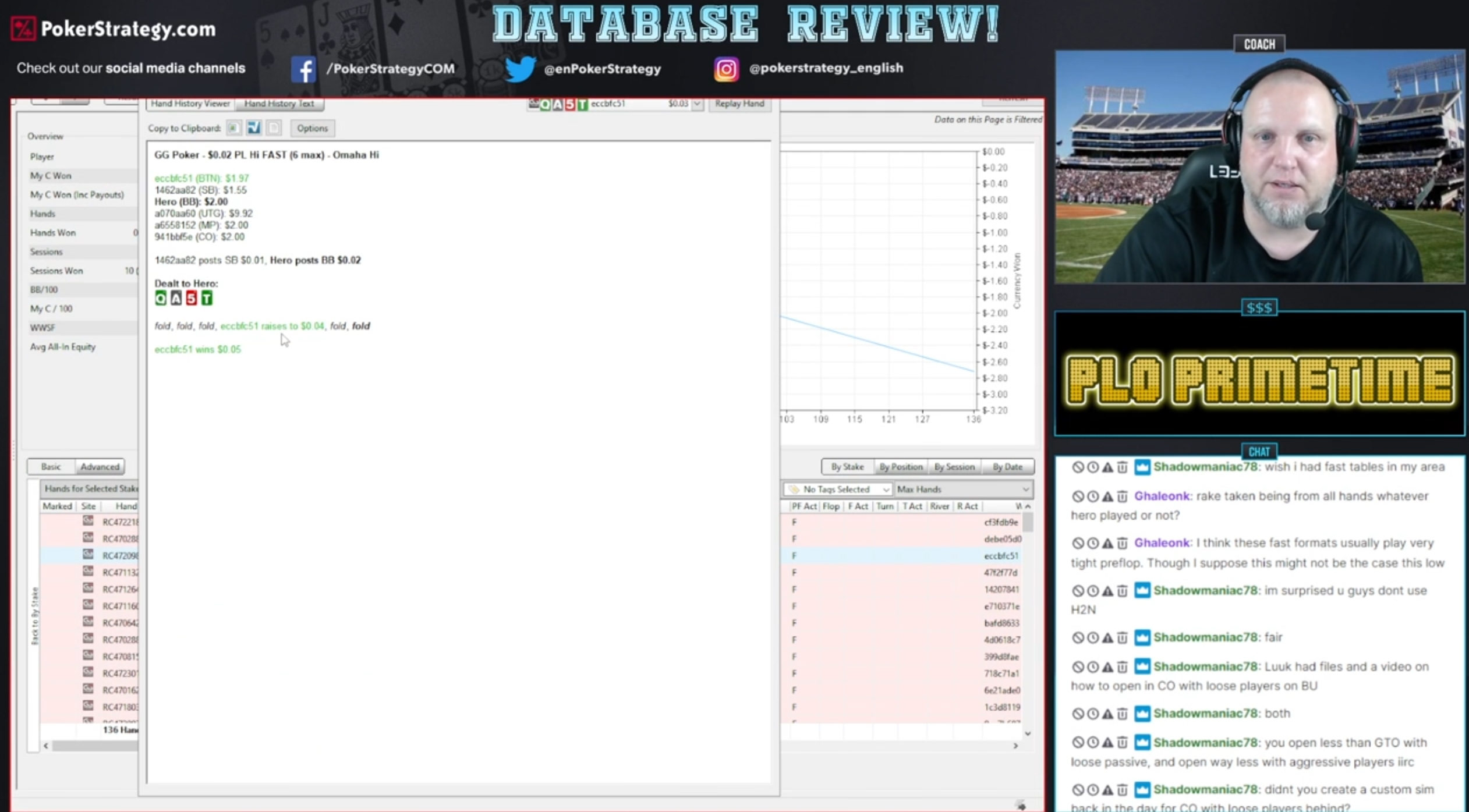Click the site icon in row RC471264
The height and width of the screenshot is (812, 1469).
coord(88,588)
